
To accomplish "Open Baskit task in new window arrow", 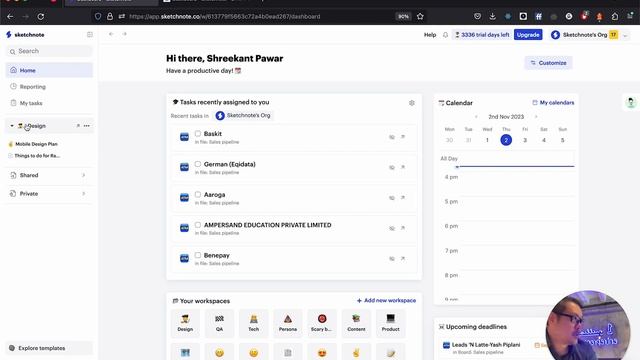I will (403, 137).
